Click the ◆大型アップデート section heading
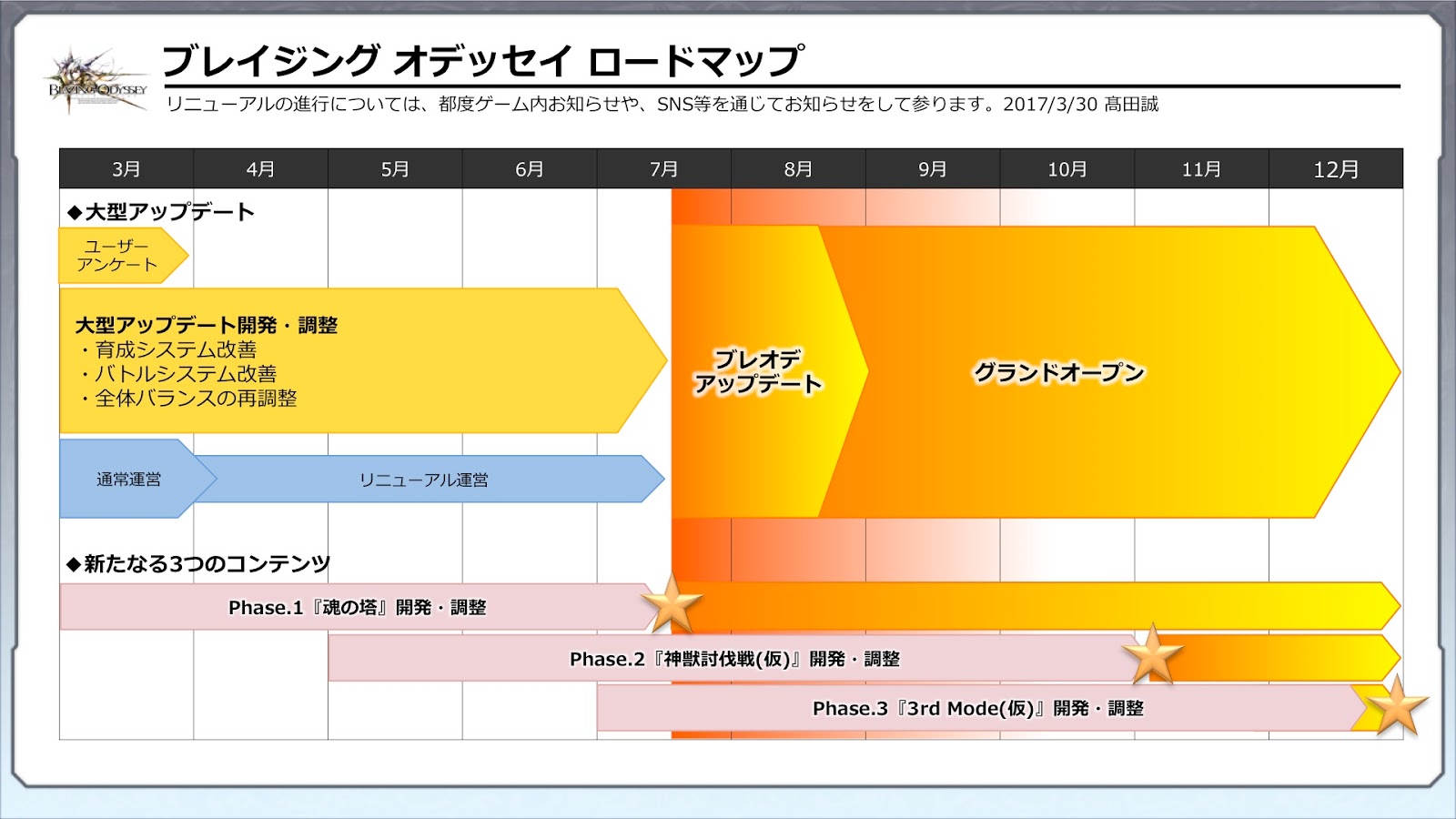Screen dimensions: 1456x819 161,212
